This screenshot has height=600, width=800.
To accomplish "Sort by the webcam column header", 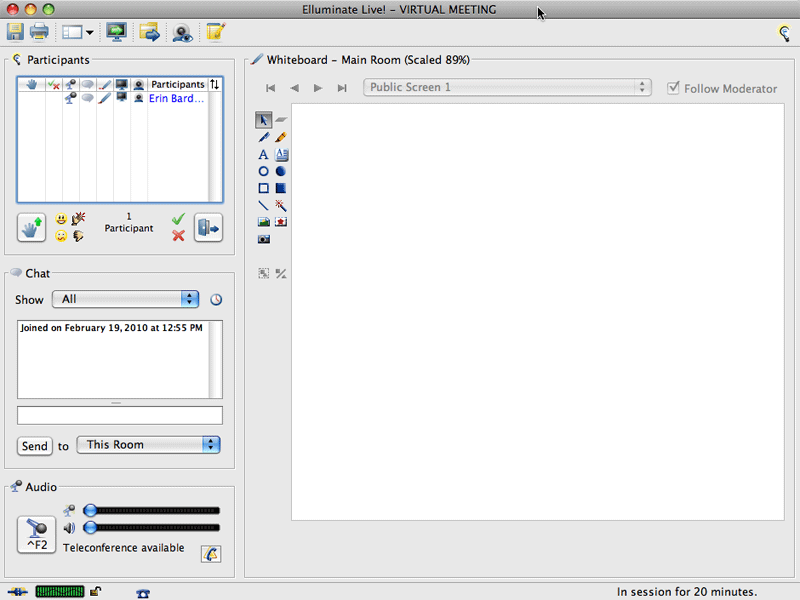I will point(139,84).
